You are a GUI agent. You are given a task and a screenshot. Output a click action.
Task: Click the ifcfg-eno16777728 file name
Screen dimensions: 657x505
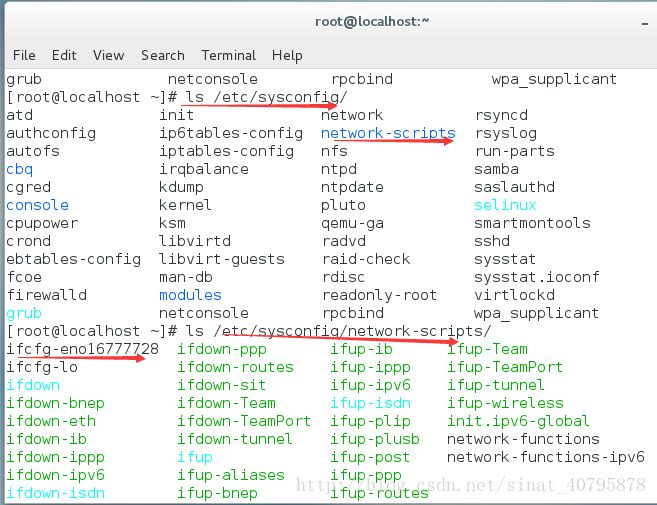click(83, 349)
